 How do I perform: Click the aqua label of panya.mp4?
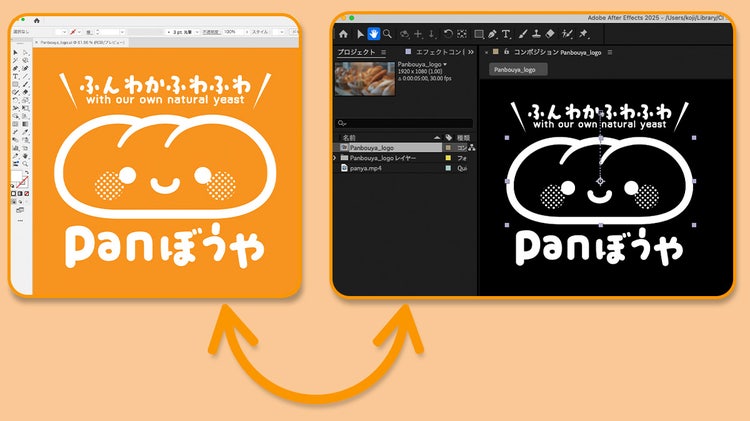448,168
